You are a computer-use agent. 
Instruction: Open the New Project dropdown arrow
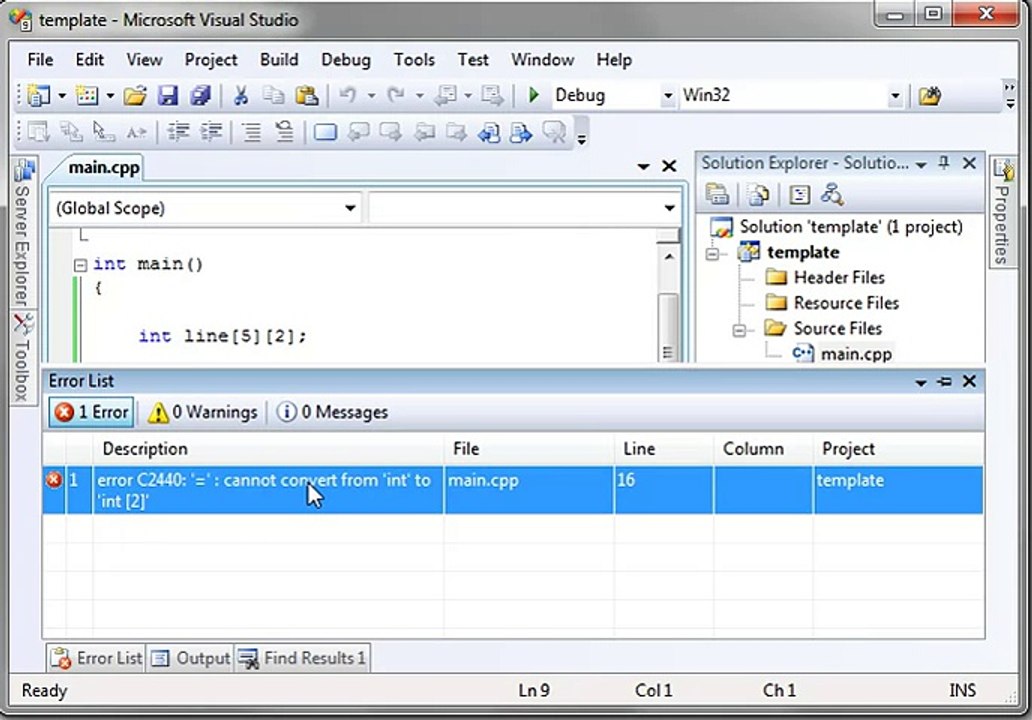pyautogui.click(x=62, y=96)
